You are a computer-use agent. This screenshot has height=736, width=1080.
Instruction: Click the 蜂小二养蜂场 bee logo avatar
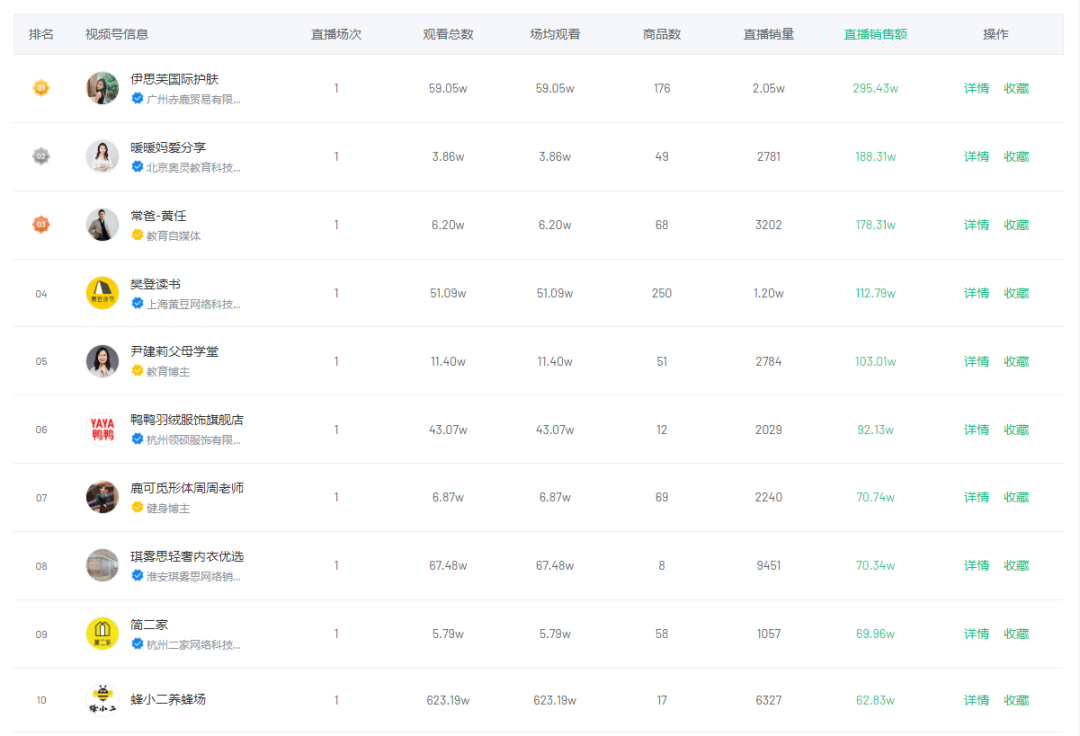pyautogui.click(x=102, y=700)
